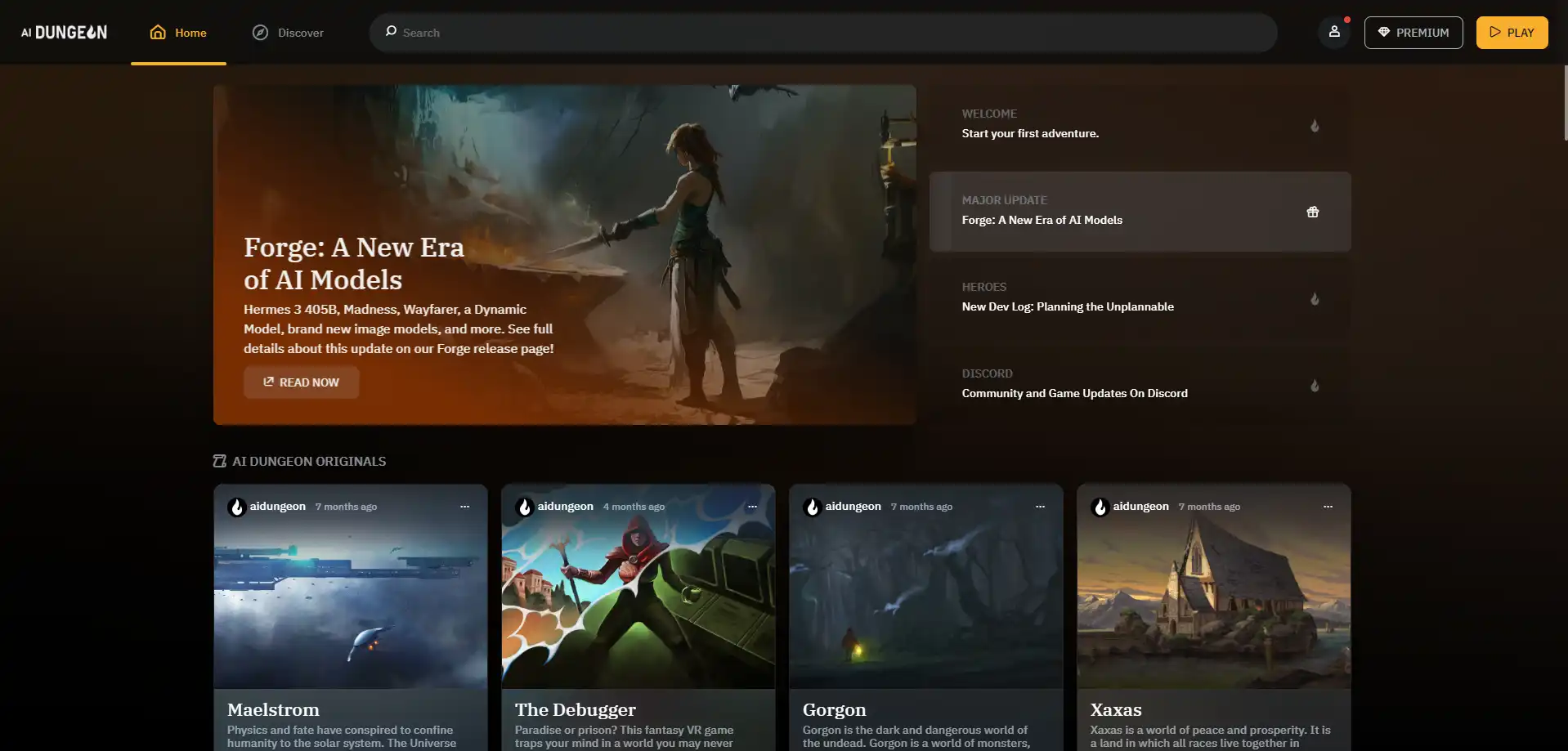1568x751 pixels.
Task: Click the gift icon in MAJOR UPDATE row
Action: (x=1313, y=212)
